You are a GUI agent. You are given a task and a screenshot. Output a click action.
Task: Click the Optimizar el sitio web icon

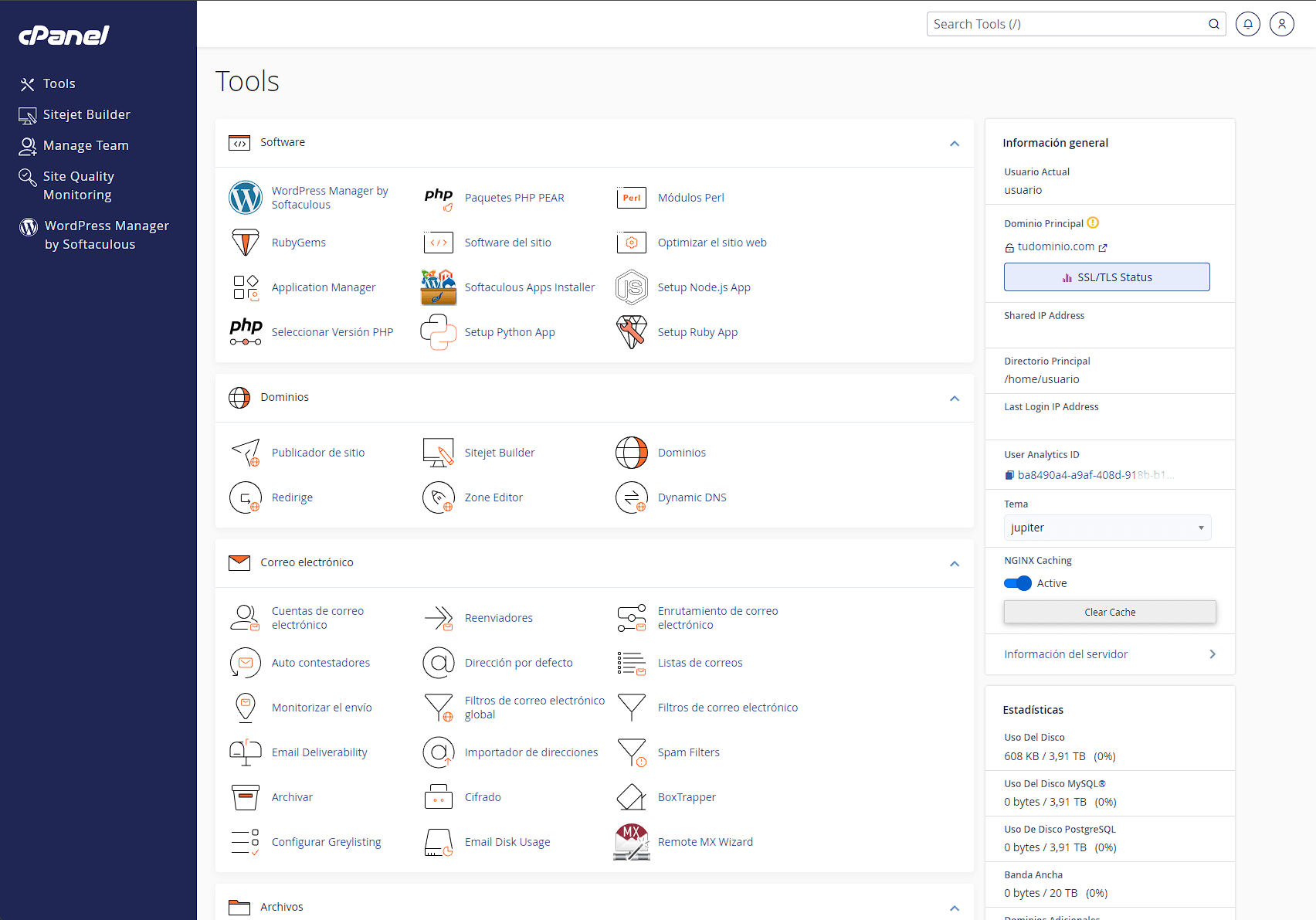(632, 243)
